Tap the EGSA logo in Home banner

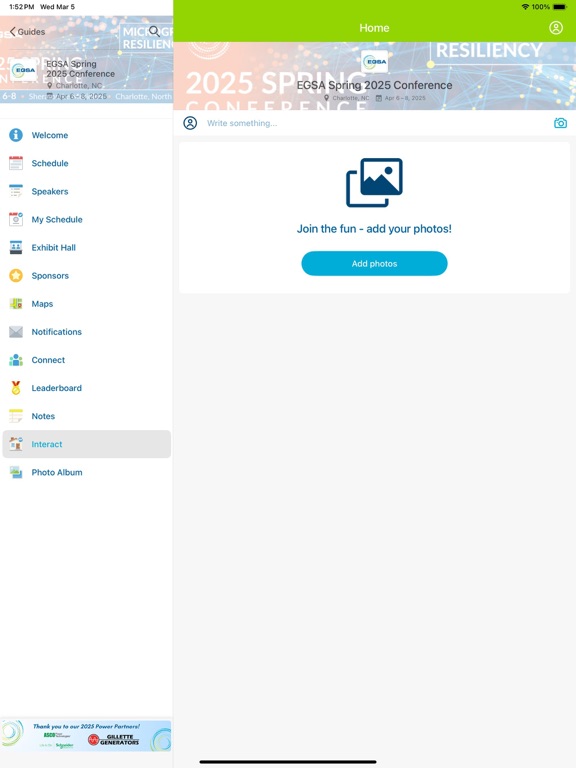coord(375,62)
